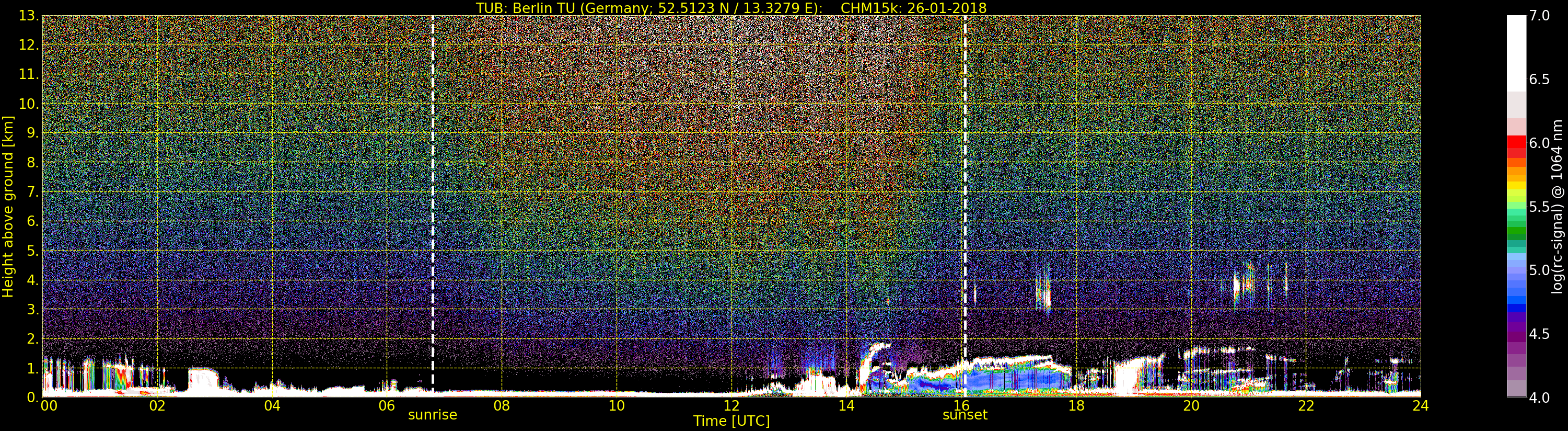The image size is (1568, 431).
Task: Click the x-axis tick label '20'
Action: click(x=1191, y=406)
